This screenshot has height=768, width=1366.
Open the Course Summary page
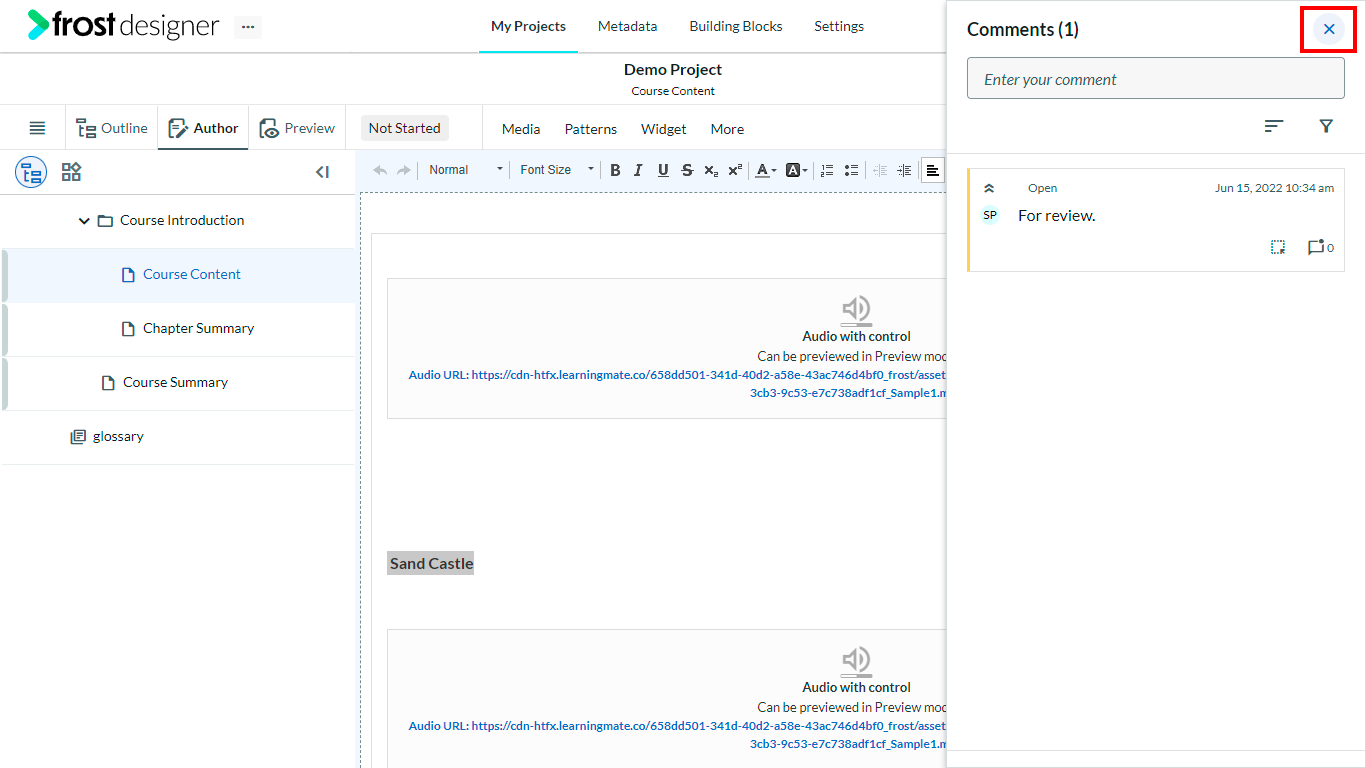[175, 382]
